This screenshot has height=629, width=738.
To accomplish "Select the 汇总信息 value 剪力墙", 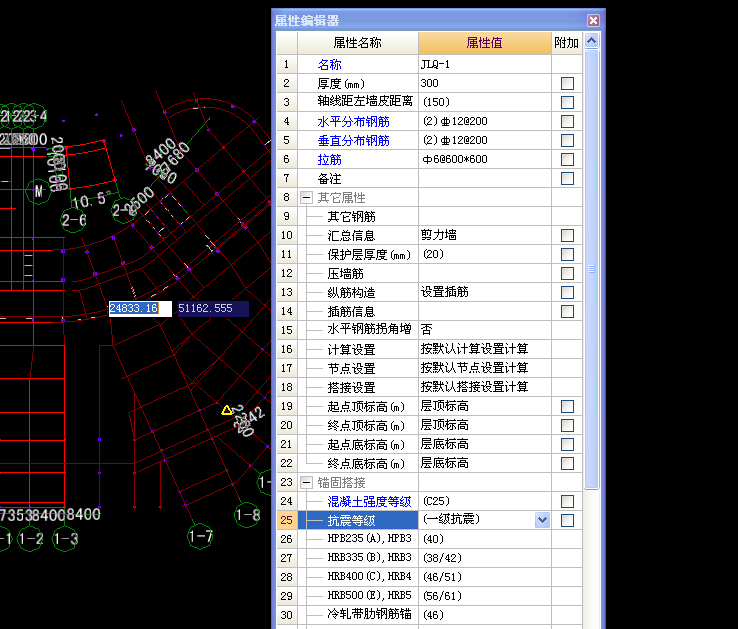I will (484, 235).
